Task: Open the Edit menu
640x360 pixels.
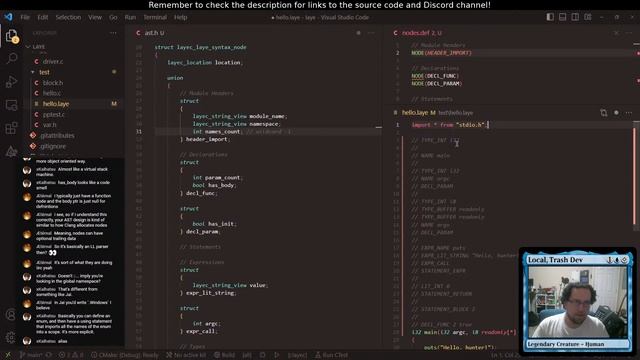Action: (x=42, y=17)
